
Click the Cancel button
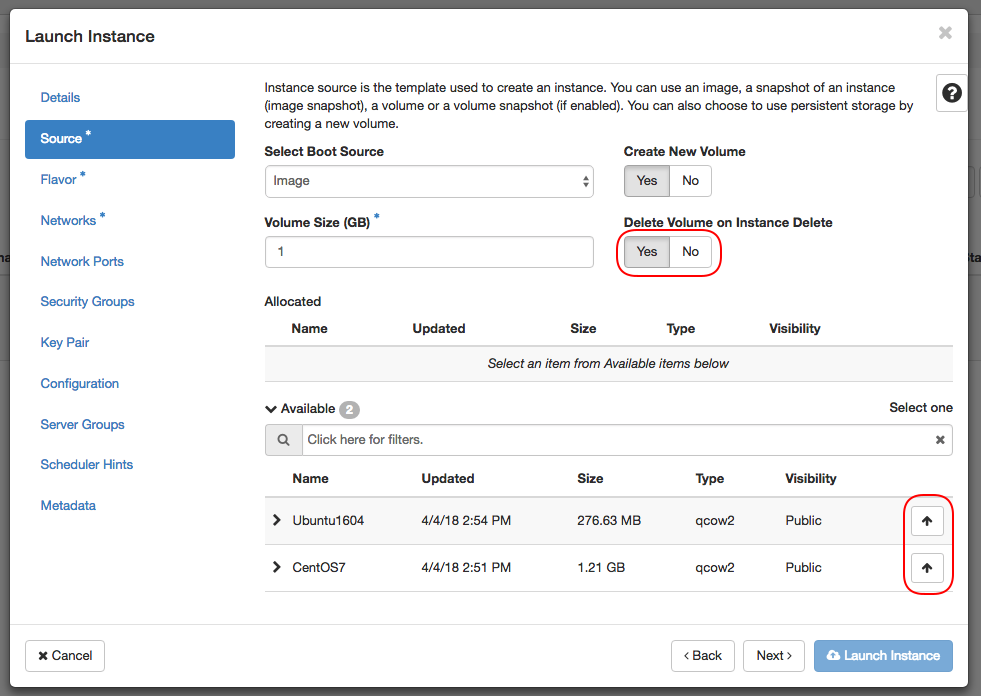64,656
